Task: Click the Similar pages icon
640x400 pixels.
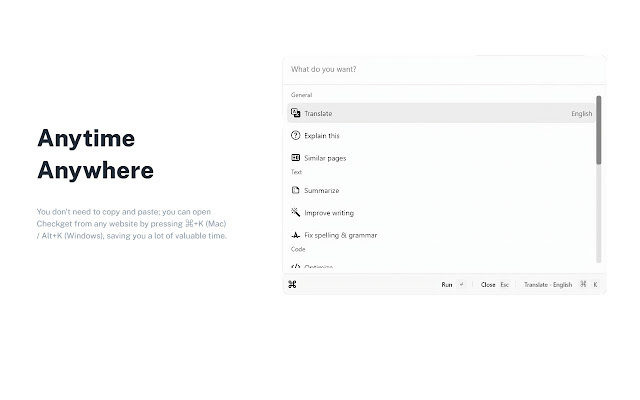Action: click(x=296, y=158)
